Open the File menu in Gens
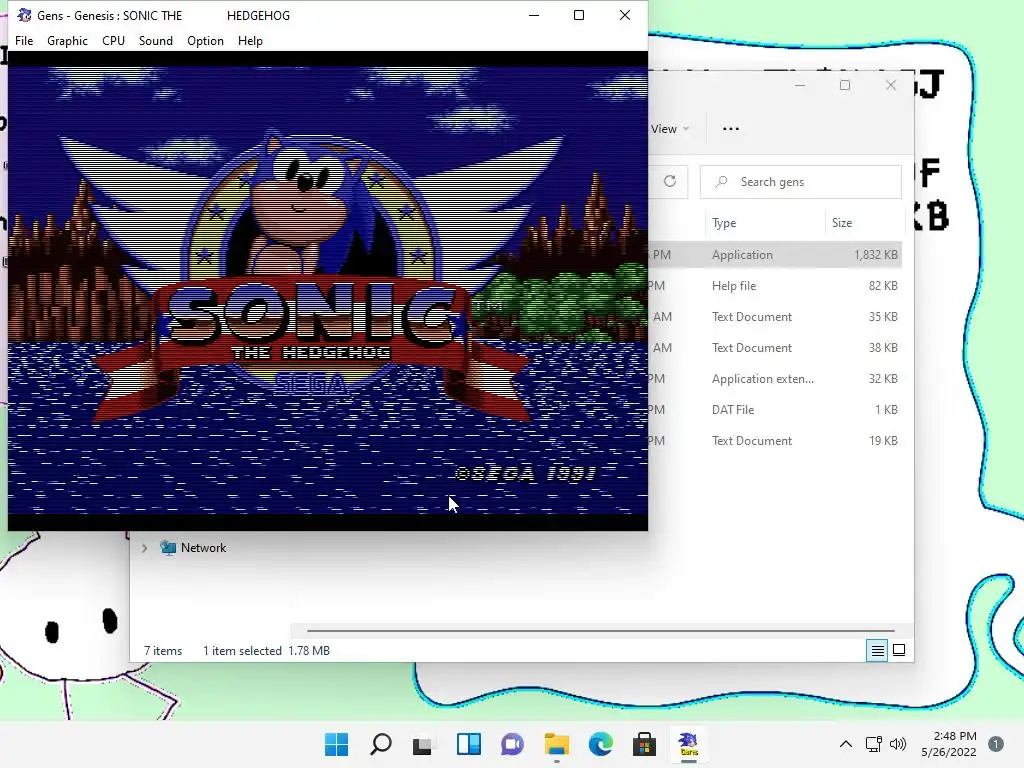The width and height of the screenshot is (1024, 768). [24, 40]
